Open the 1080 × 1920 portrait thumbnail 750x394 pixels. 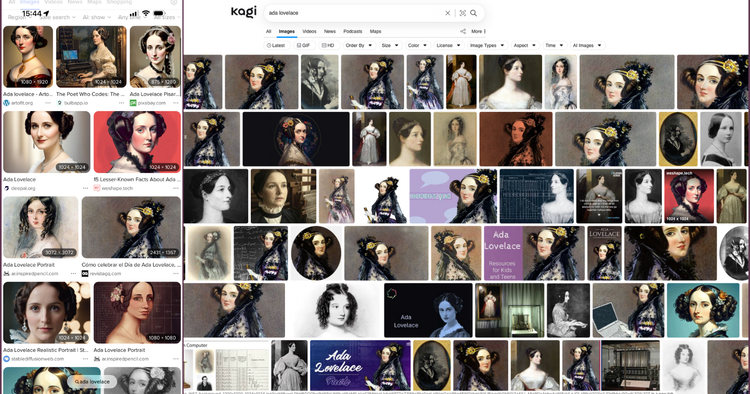tap(28, 56)
